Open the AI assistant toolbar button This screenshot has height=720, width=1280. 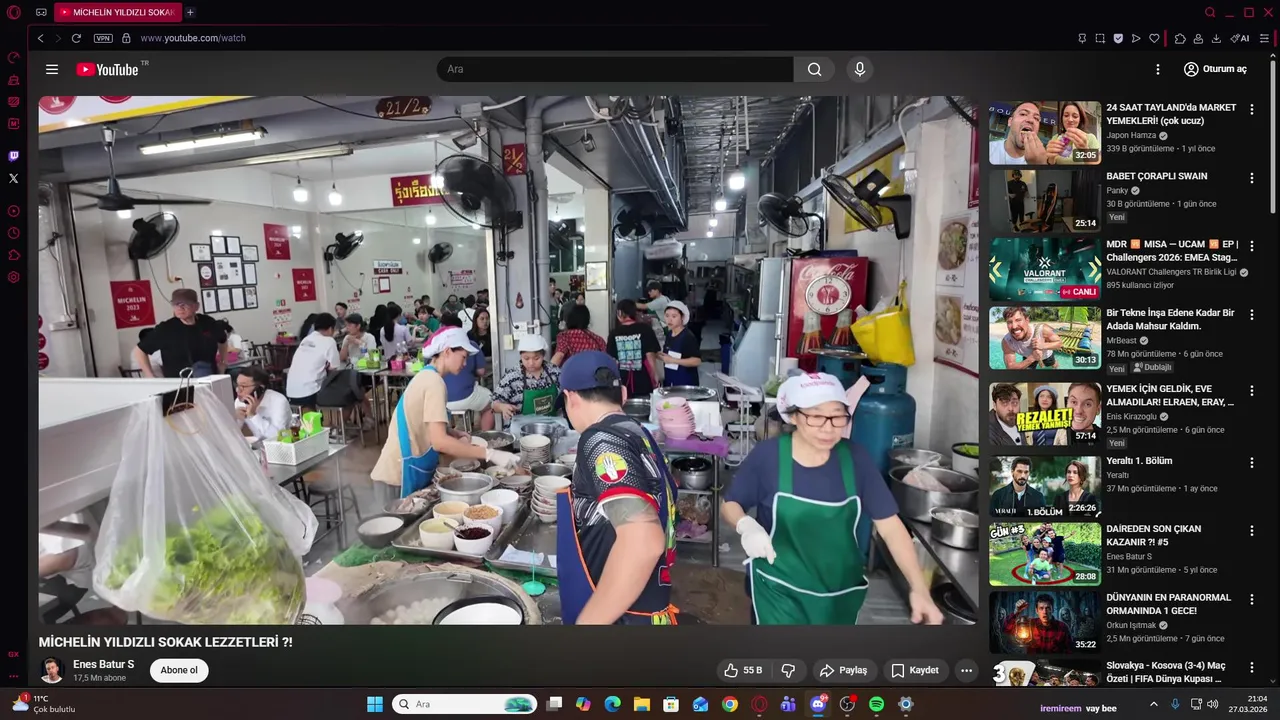1240,38
